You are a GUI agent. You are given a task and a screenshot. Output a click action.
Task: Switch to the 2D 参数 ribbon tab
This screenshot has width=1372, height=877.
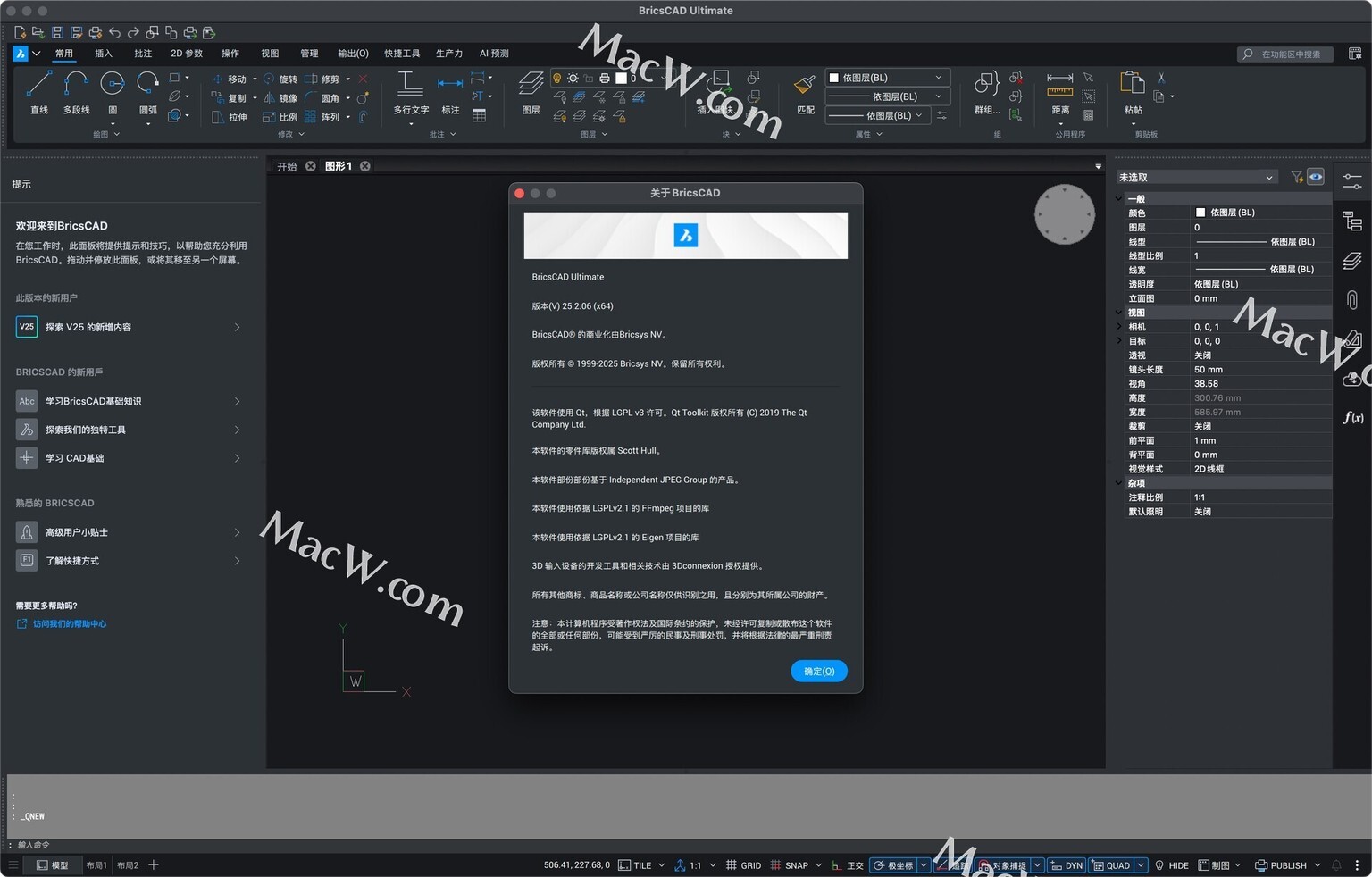click(x=187, y=54)
